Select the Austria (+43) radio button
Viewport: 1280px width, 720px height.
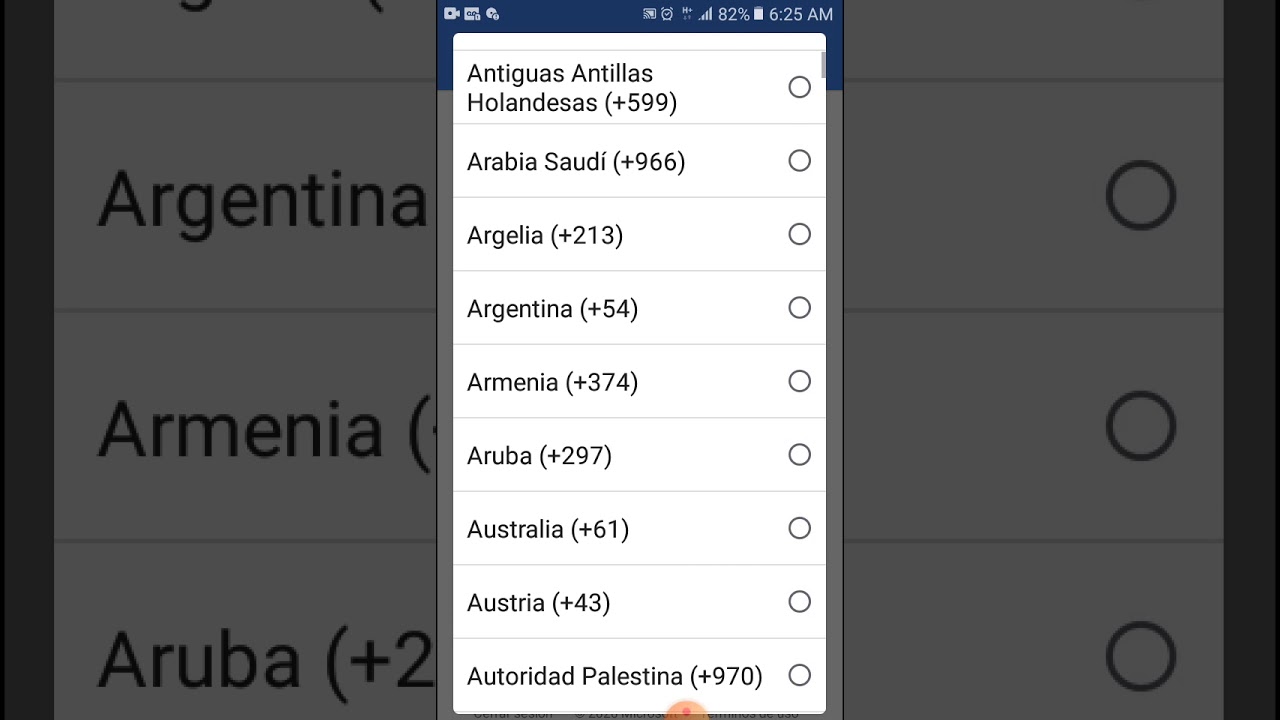coord(799,602)
